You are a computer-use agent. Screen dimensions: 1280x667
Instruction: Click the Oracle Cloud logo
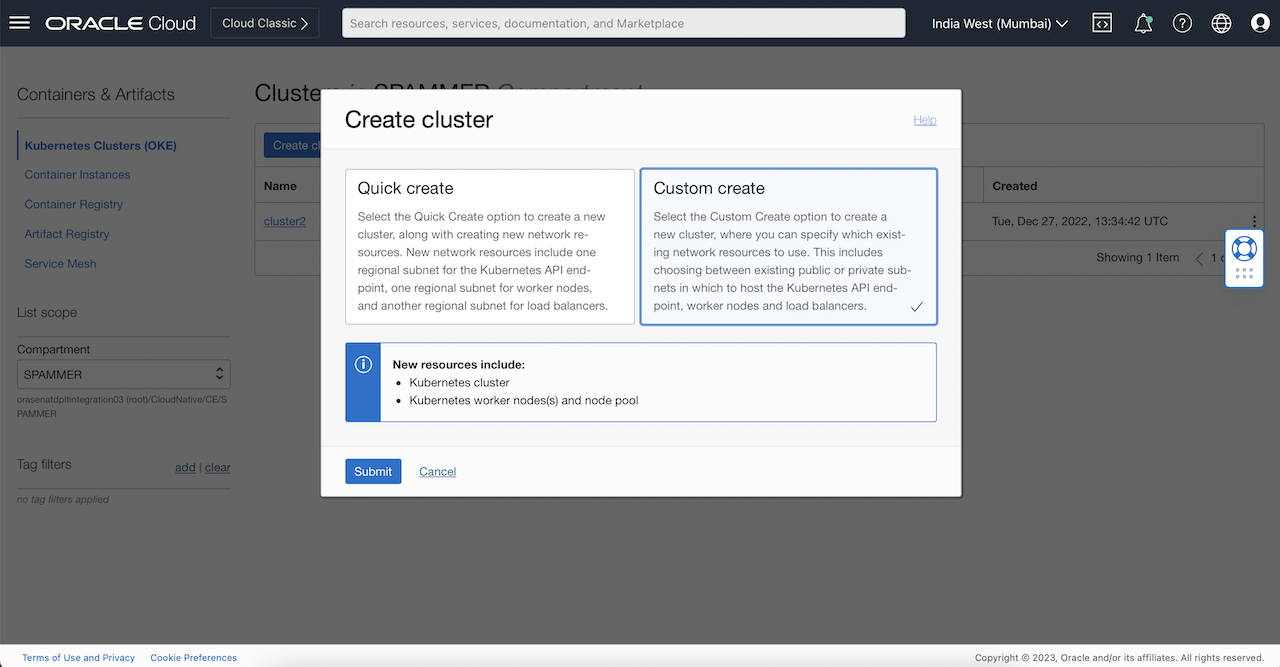pos(121,23)
